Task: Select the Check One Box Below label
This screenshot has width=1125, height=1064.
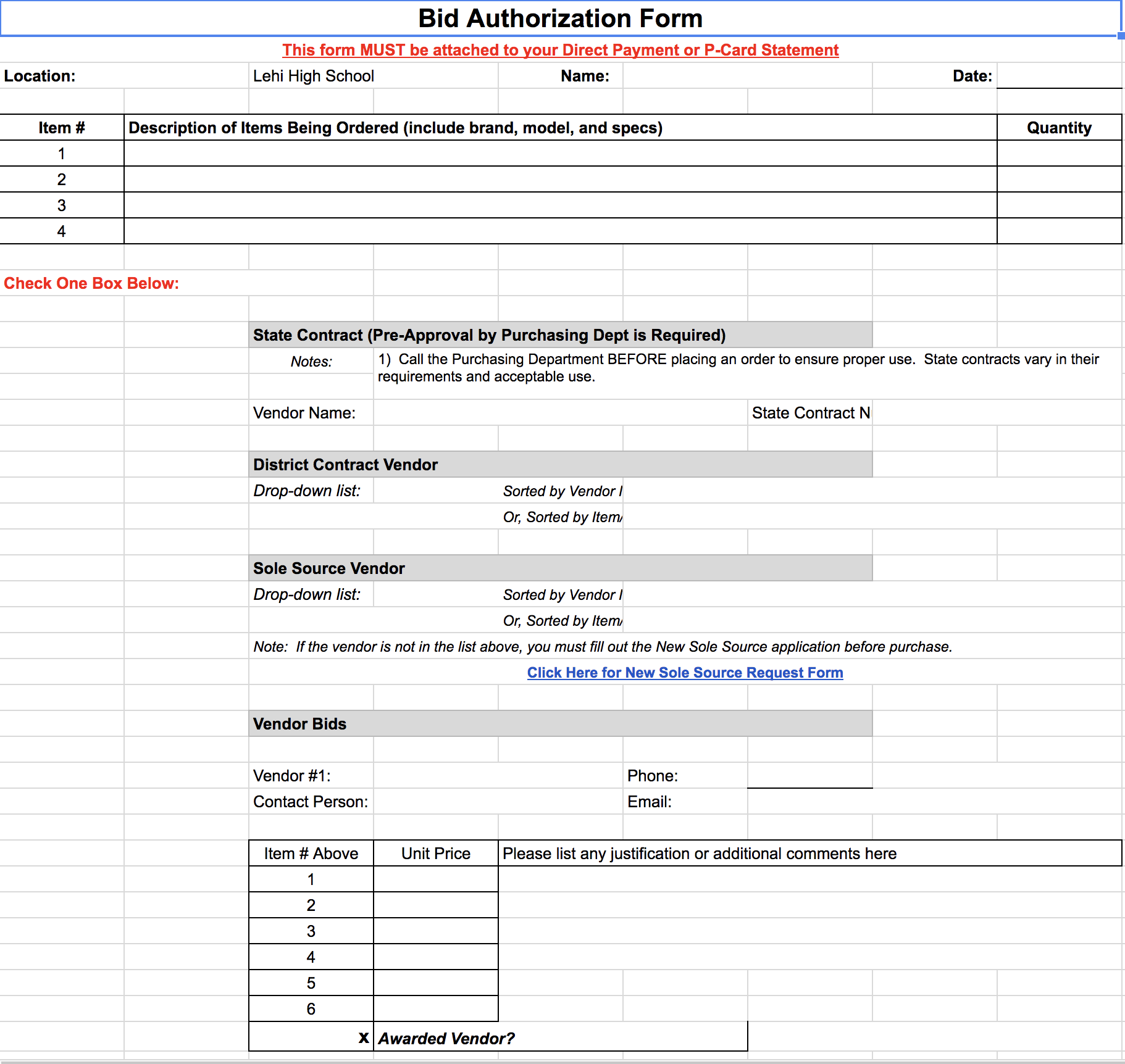Action: [91, 283]
